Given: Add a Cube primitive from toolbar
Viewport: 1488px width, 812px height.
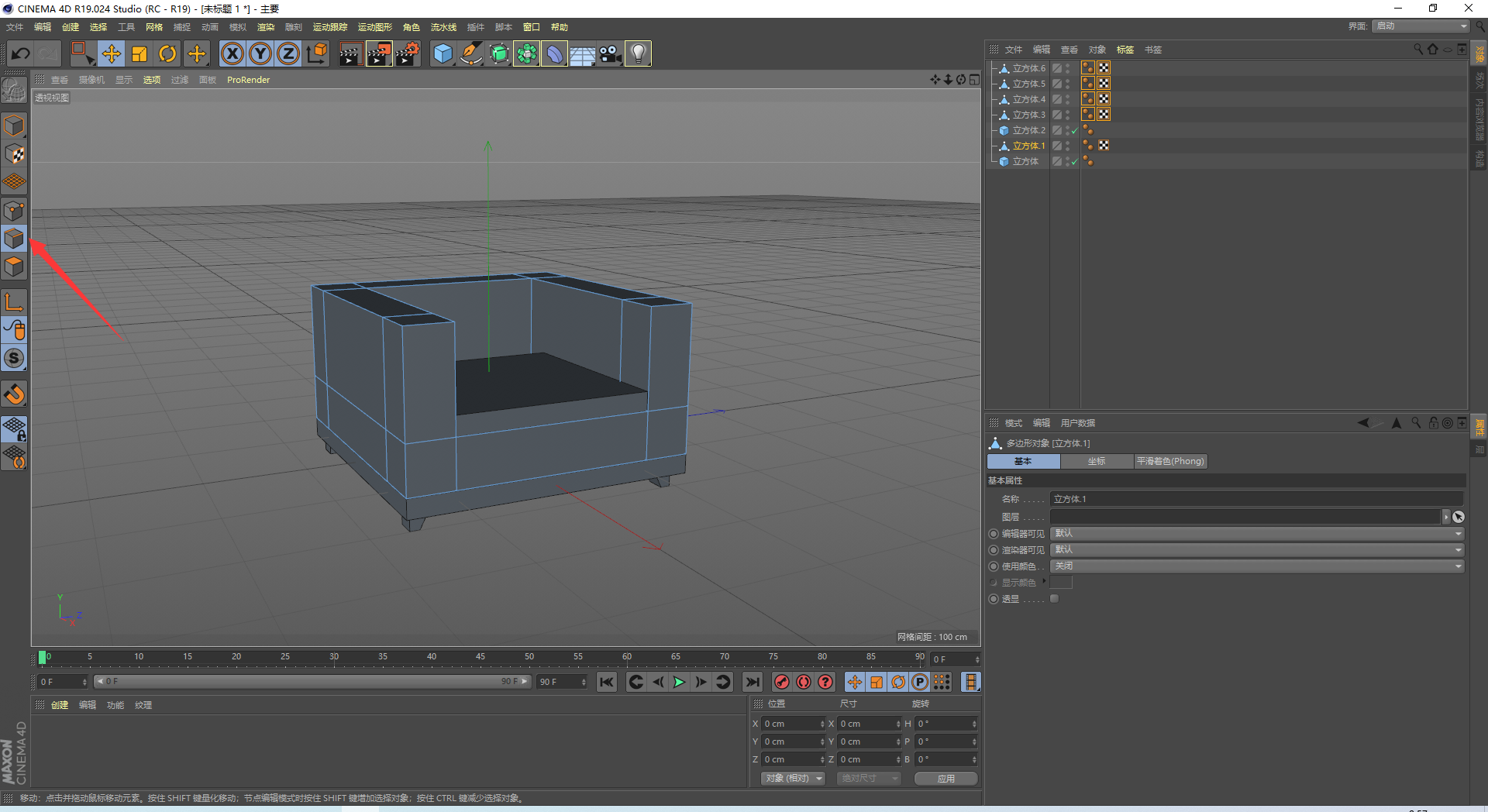Looking at the screenshot, I should pyautogui.click(x=443, y=53).
